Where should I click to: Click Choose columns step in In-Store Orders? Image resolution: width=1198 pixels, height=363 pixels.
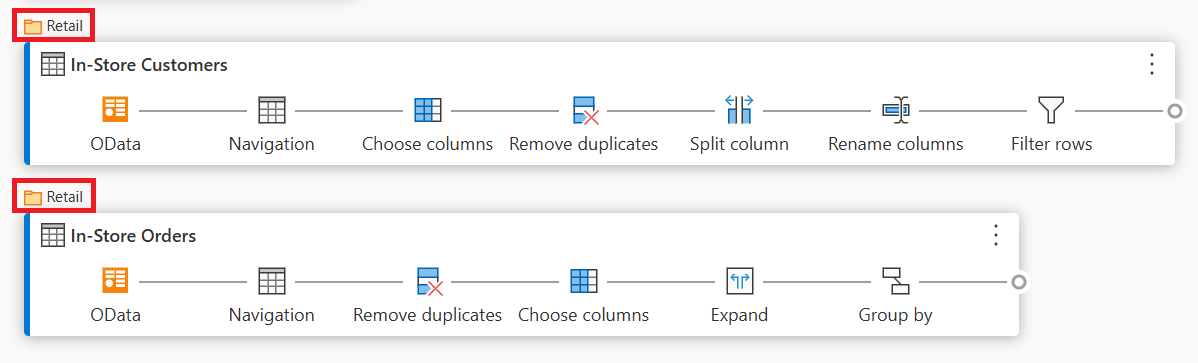583,282
